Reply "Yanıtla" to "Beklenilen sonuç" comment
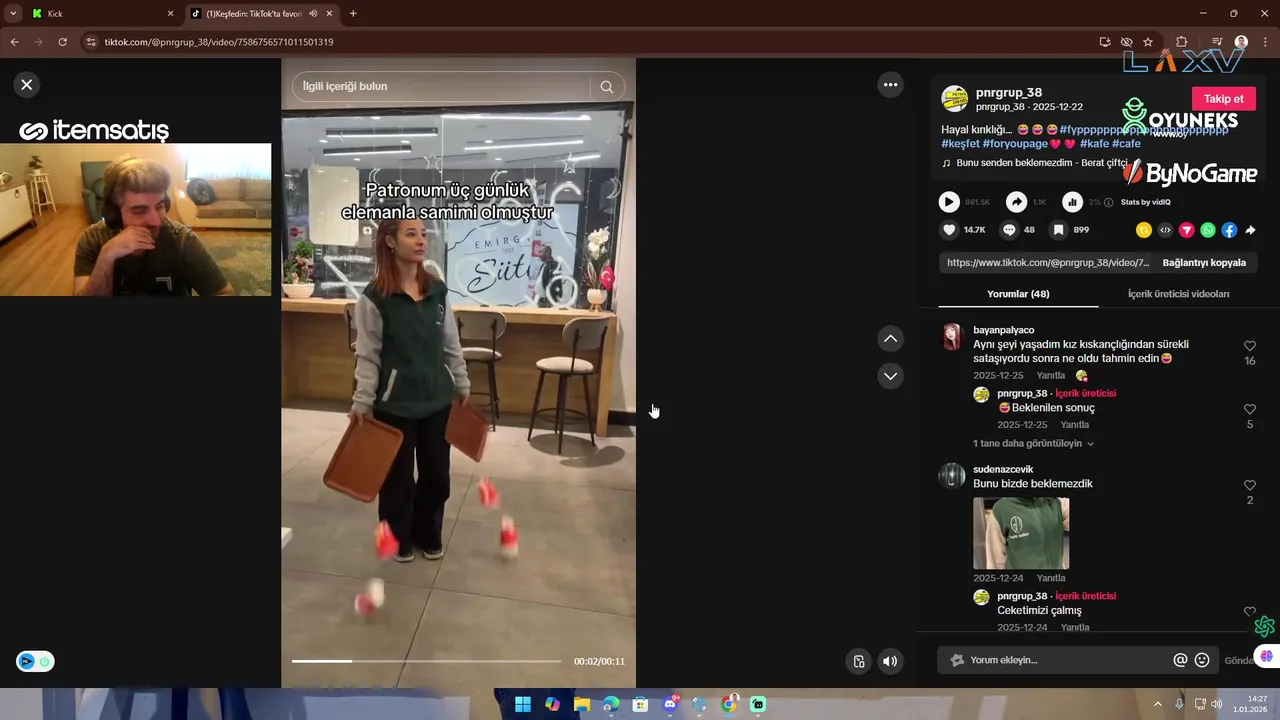This screenshot has height=720, width=1280. 1074,425
